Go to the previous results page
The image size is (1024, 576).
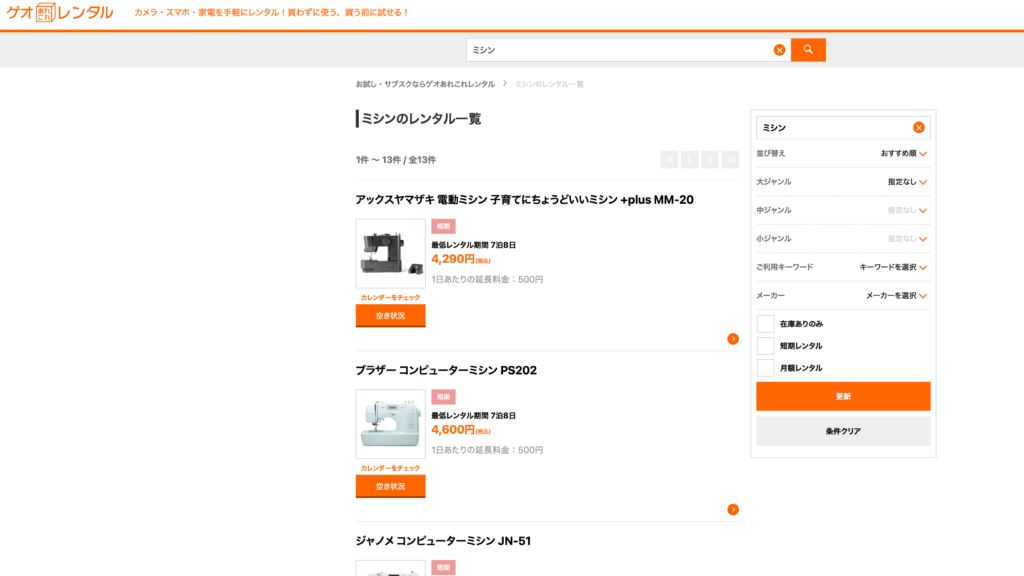pyautogui.click(x=689, y=159)
